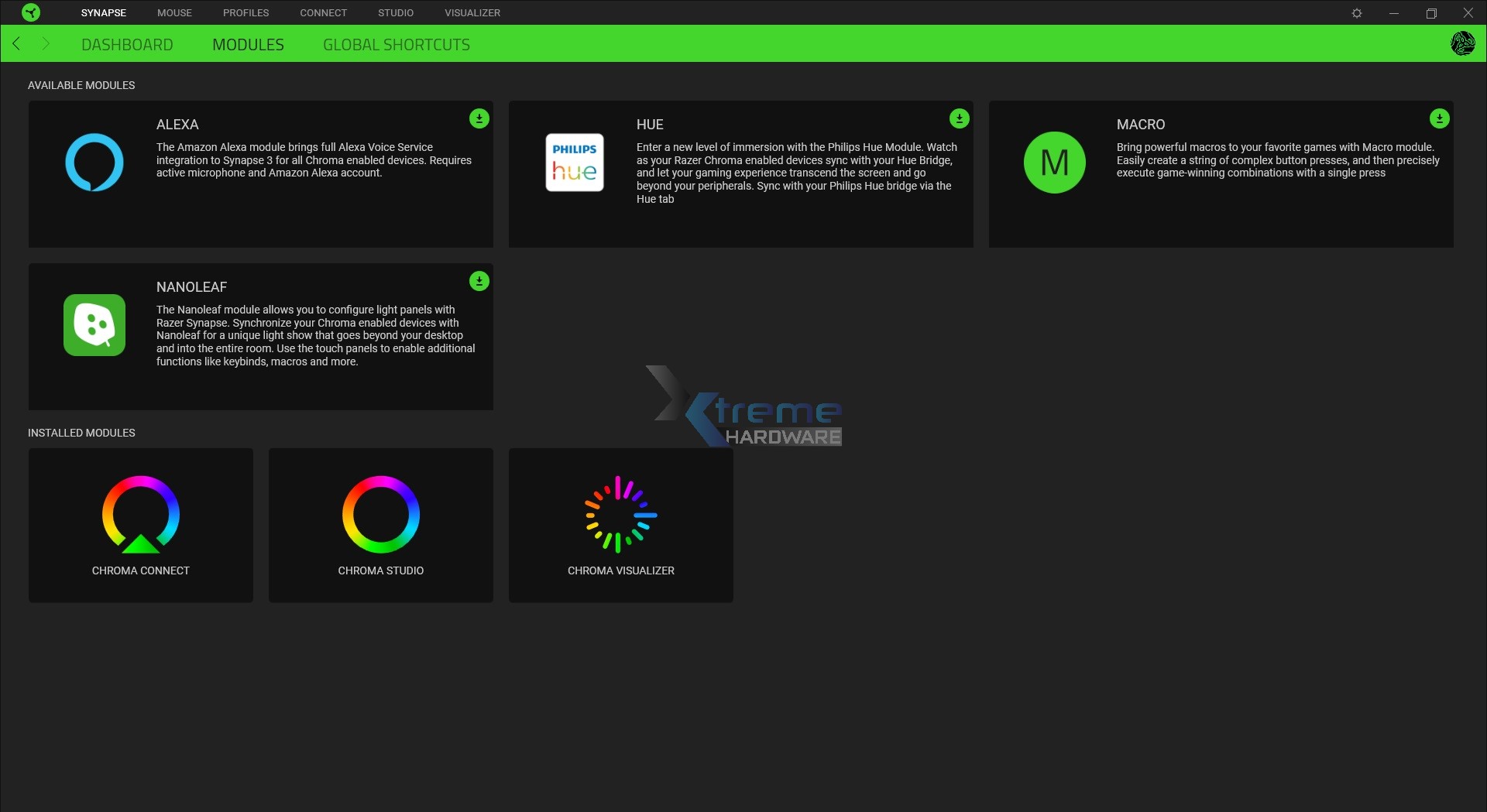Screen dimensions: 1487x812
Task: Click the Nanoleaf green logo thumbnail
Action: coord(94,325)
